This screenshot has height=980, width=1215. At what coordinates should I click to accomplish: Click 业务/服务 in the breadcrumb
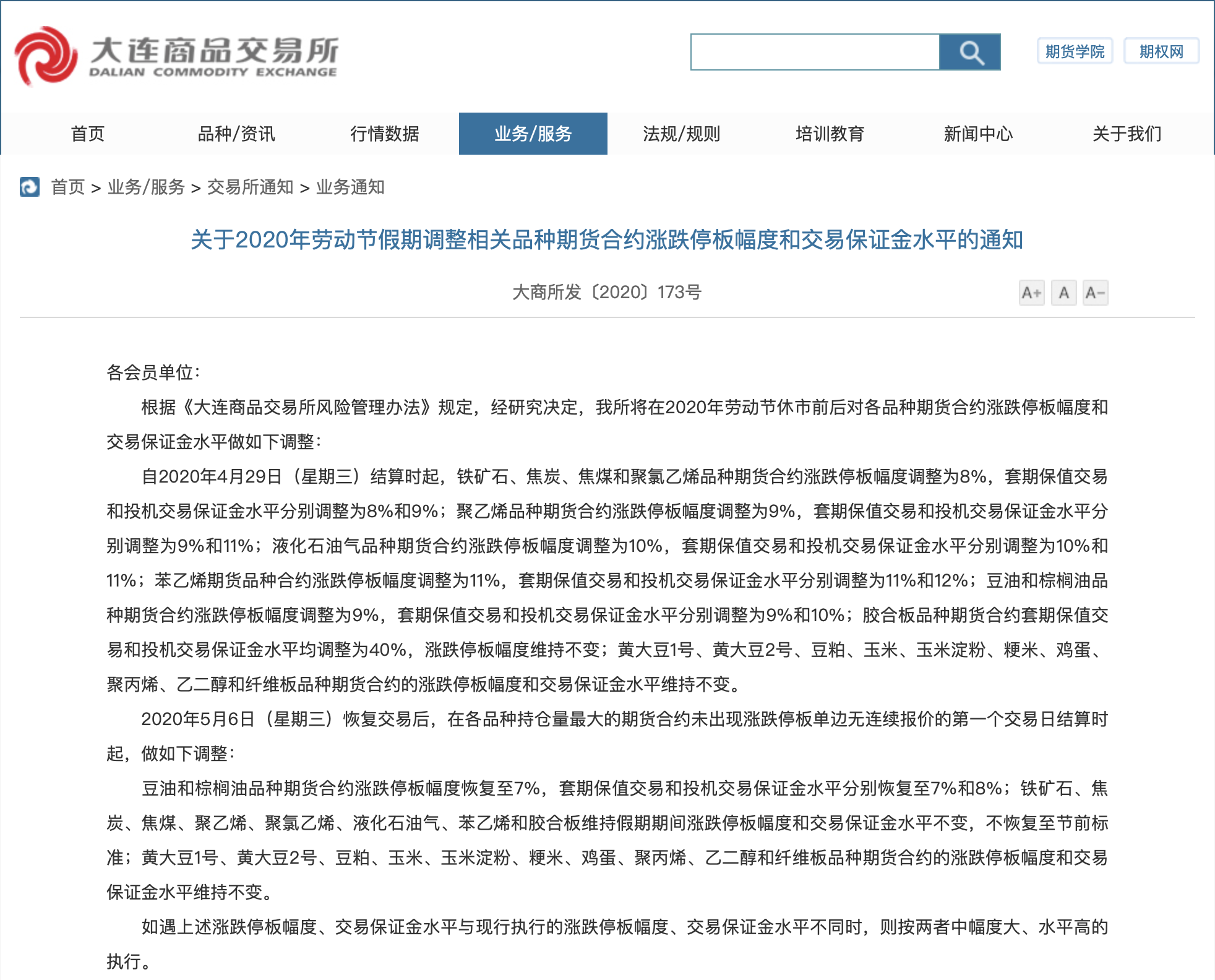[147, 187]
